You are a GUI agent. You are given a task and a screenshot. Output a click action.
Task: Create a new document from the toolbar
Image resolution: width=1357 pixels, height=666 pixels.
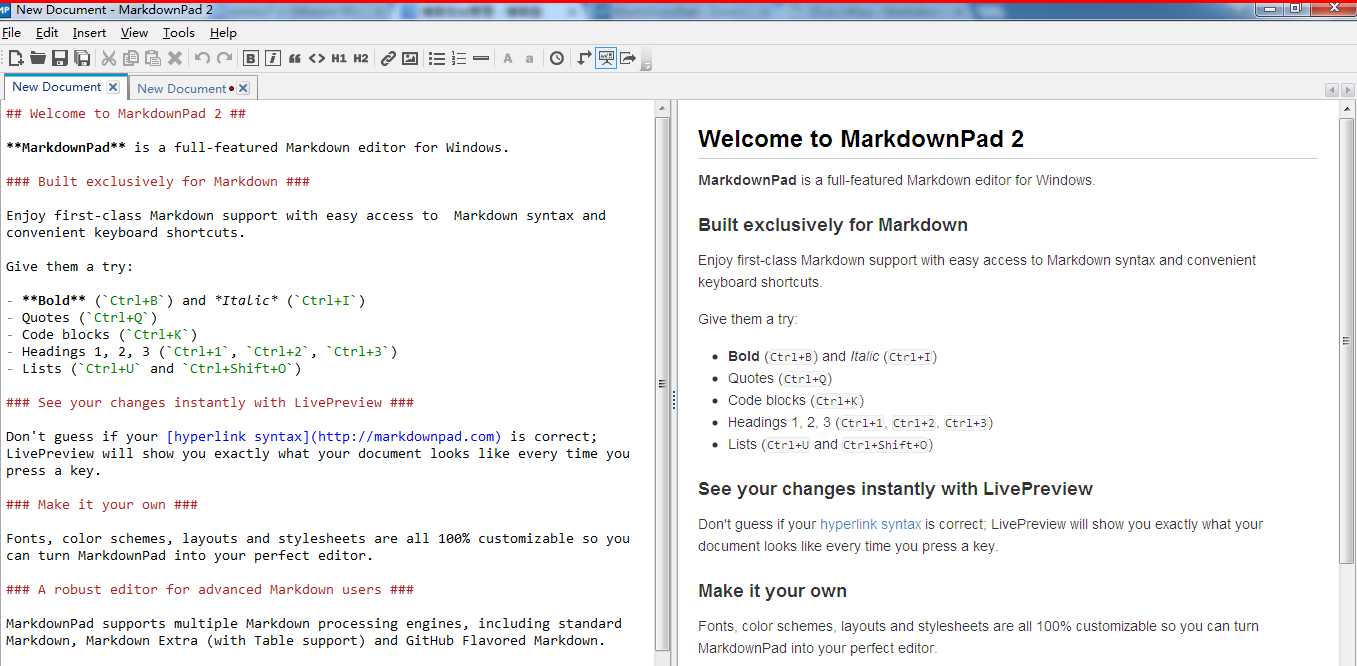16,58
